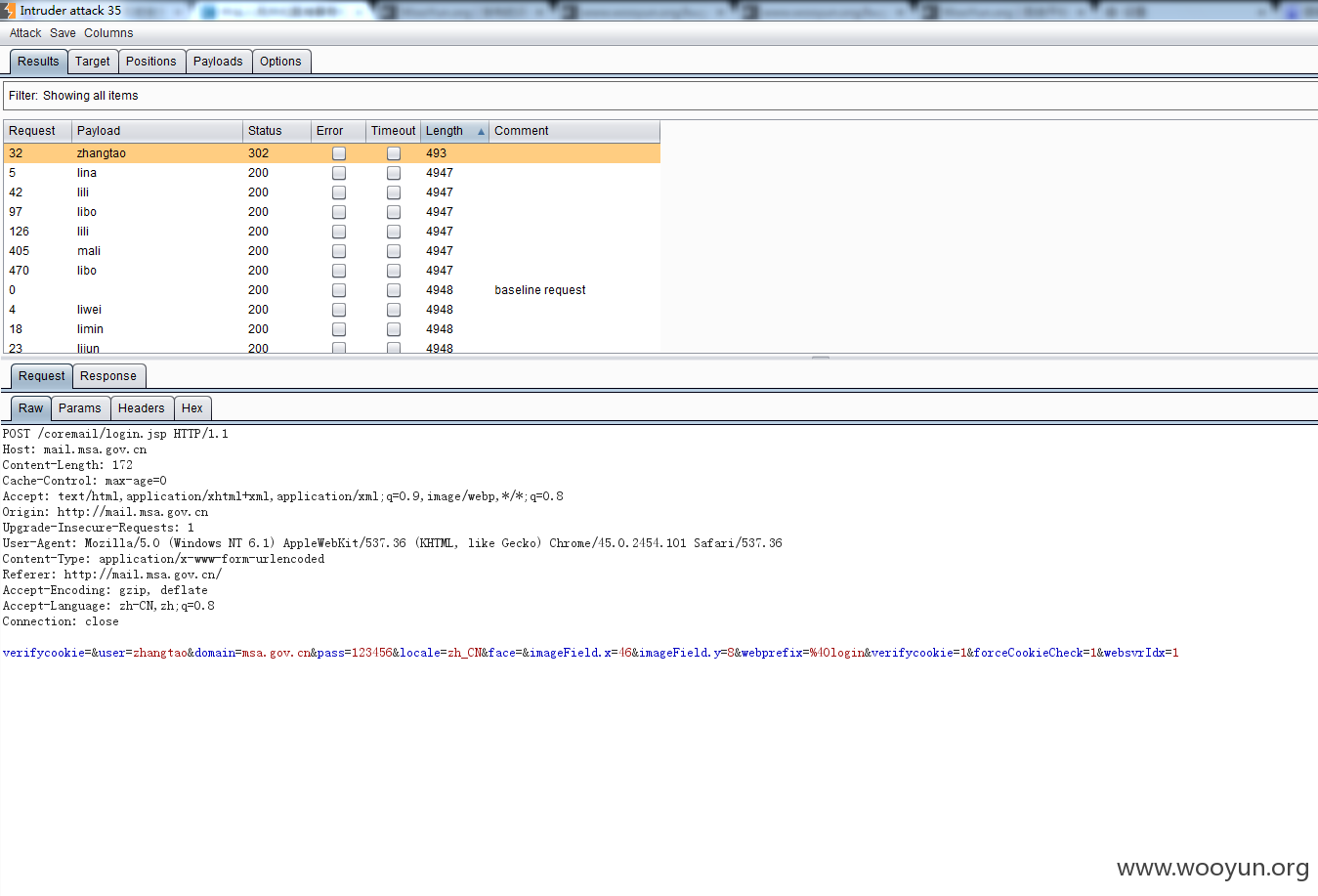Toggle Error checkbox for request 42
Image resolution: width=1318 pixels, height=896 pixels.
[x=339, y=192]
